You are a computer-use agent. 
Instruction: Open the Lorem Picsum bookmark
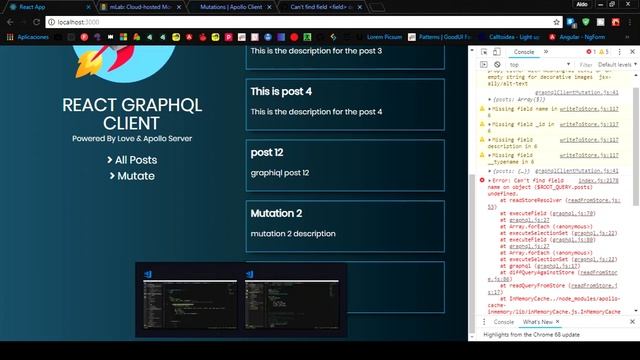pos(380,37)
